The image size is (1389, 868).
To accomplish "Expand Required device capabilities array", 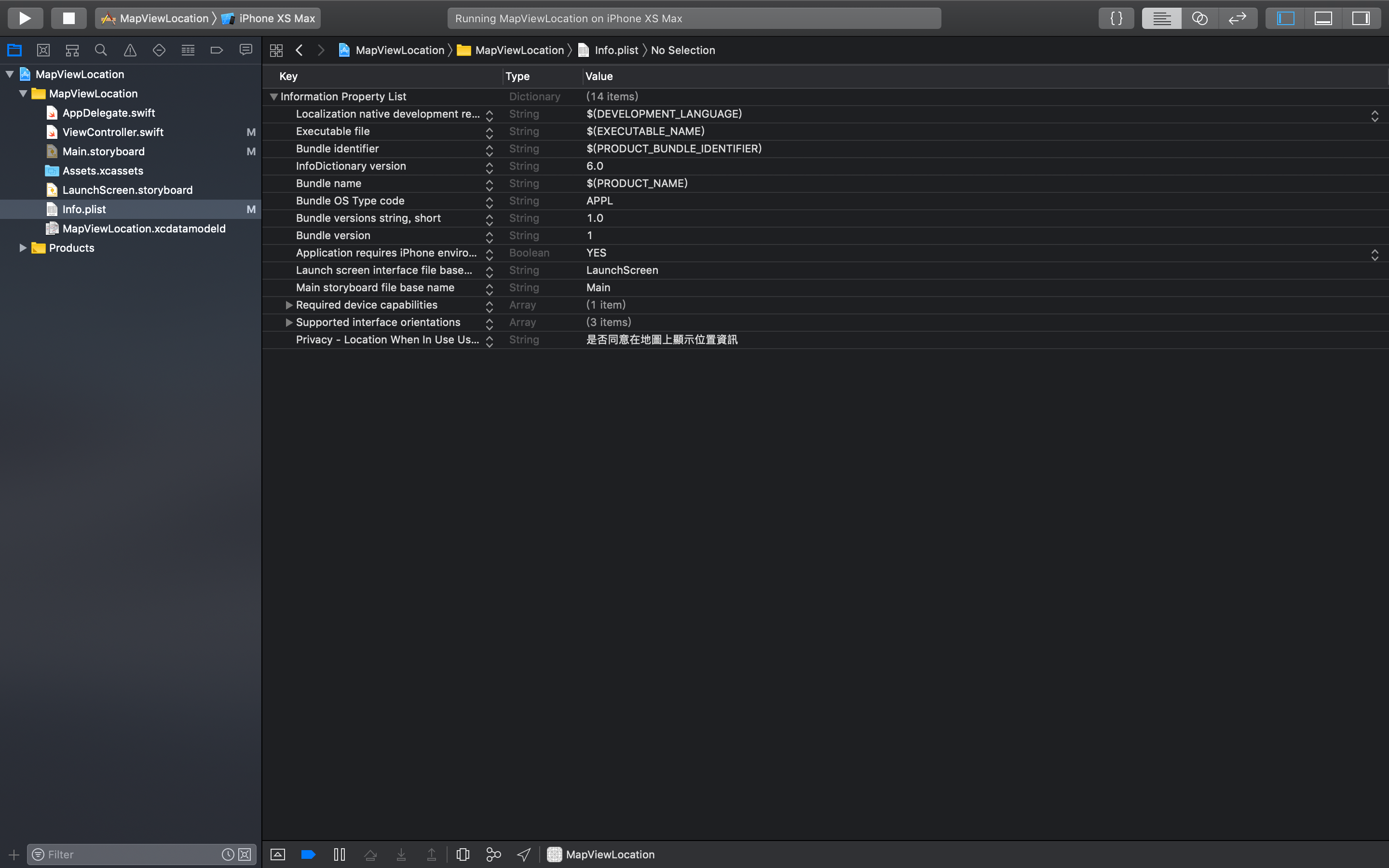I will pyautogui.click(x=289, y=305).
